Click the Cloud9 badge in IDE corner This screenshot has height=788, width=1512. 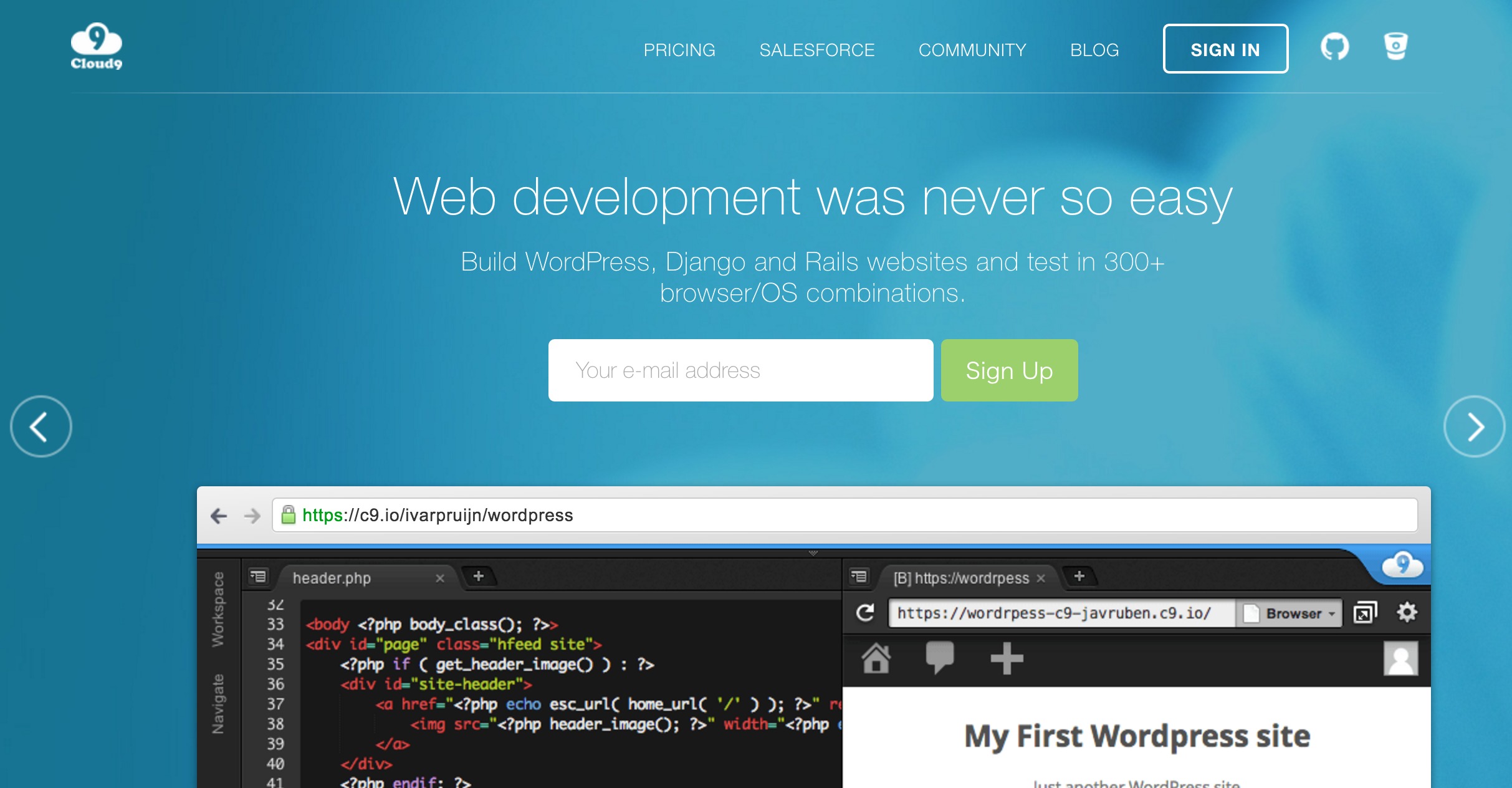click(1402, 565)
